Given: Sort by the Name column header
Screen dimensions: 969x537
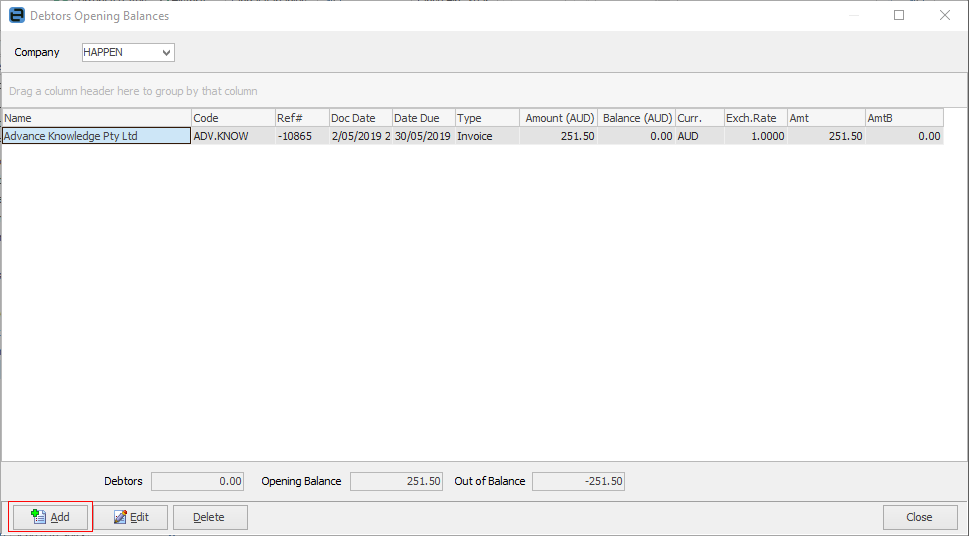Looking at the screenshot, I should coord(97,118).
